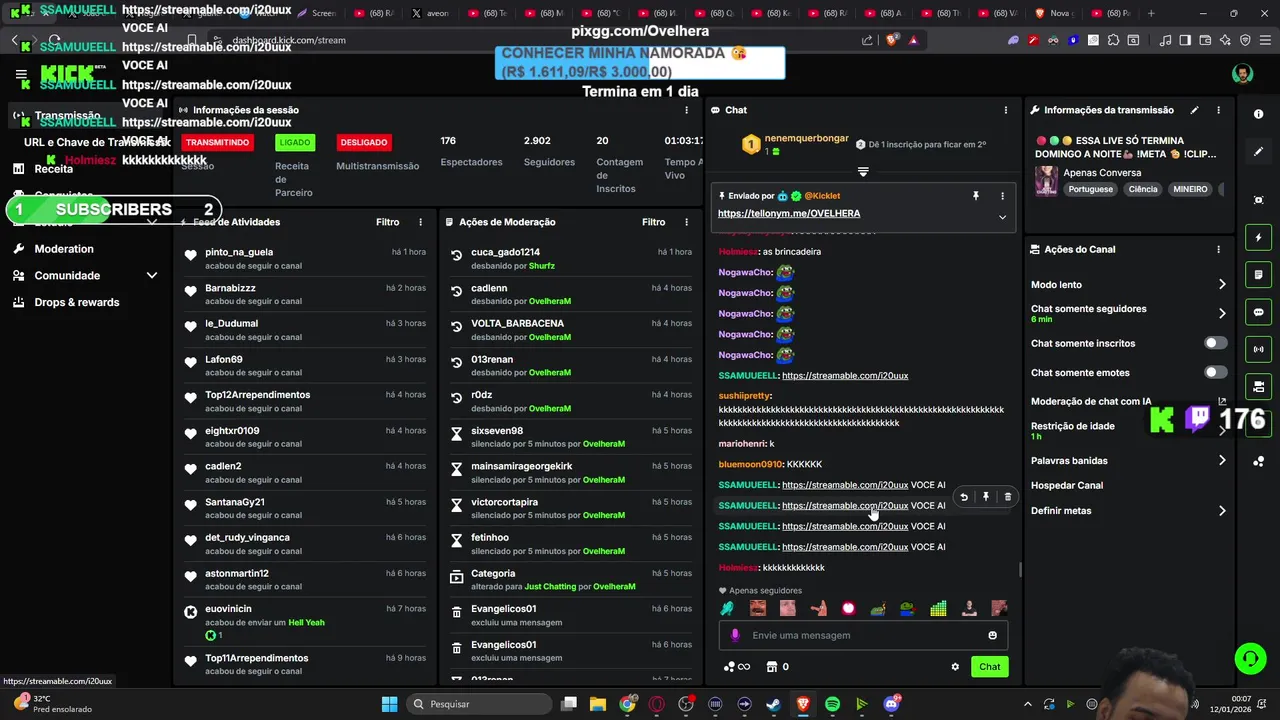Pin the hovered SSAMUUEELL chat message
The width and height of the screenshot is (1280, 720).
[986, 497]
